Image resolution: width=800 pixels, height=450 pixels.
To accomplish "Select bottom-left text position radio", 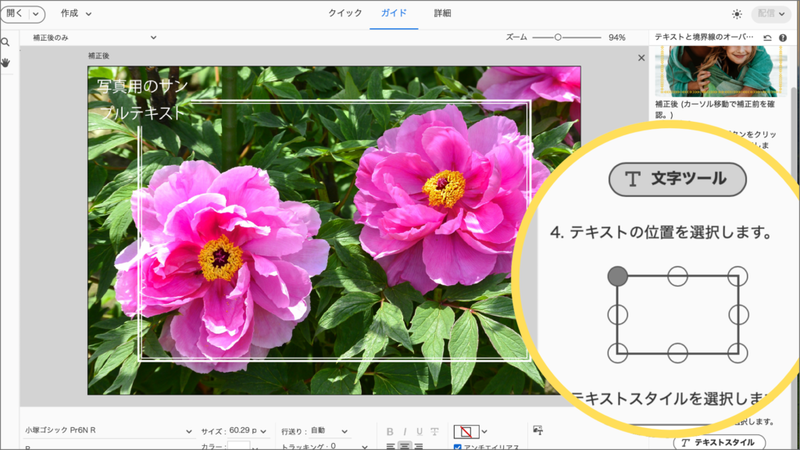I will coord(617,353).
